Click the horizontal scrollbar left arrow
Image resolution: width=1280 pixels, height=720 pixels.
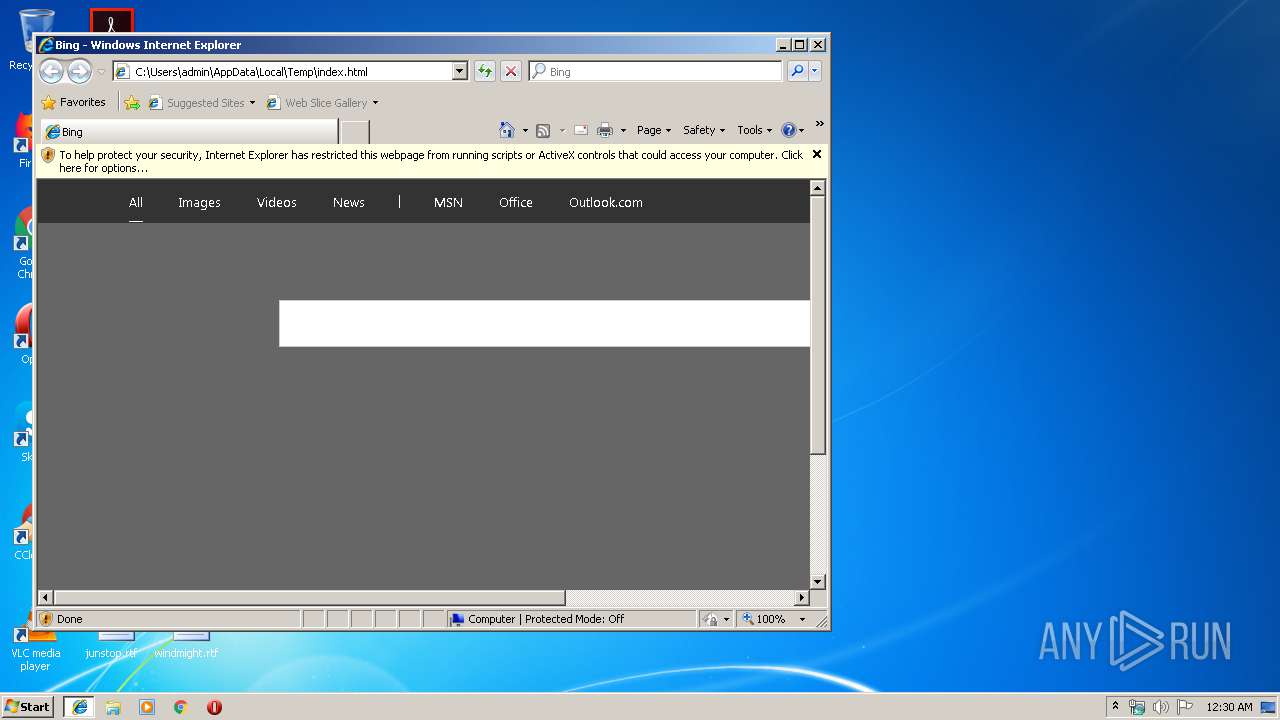tap(45, 598)
